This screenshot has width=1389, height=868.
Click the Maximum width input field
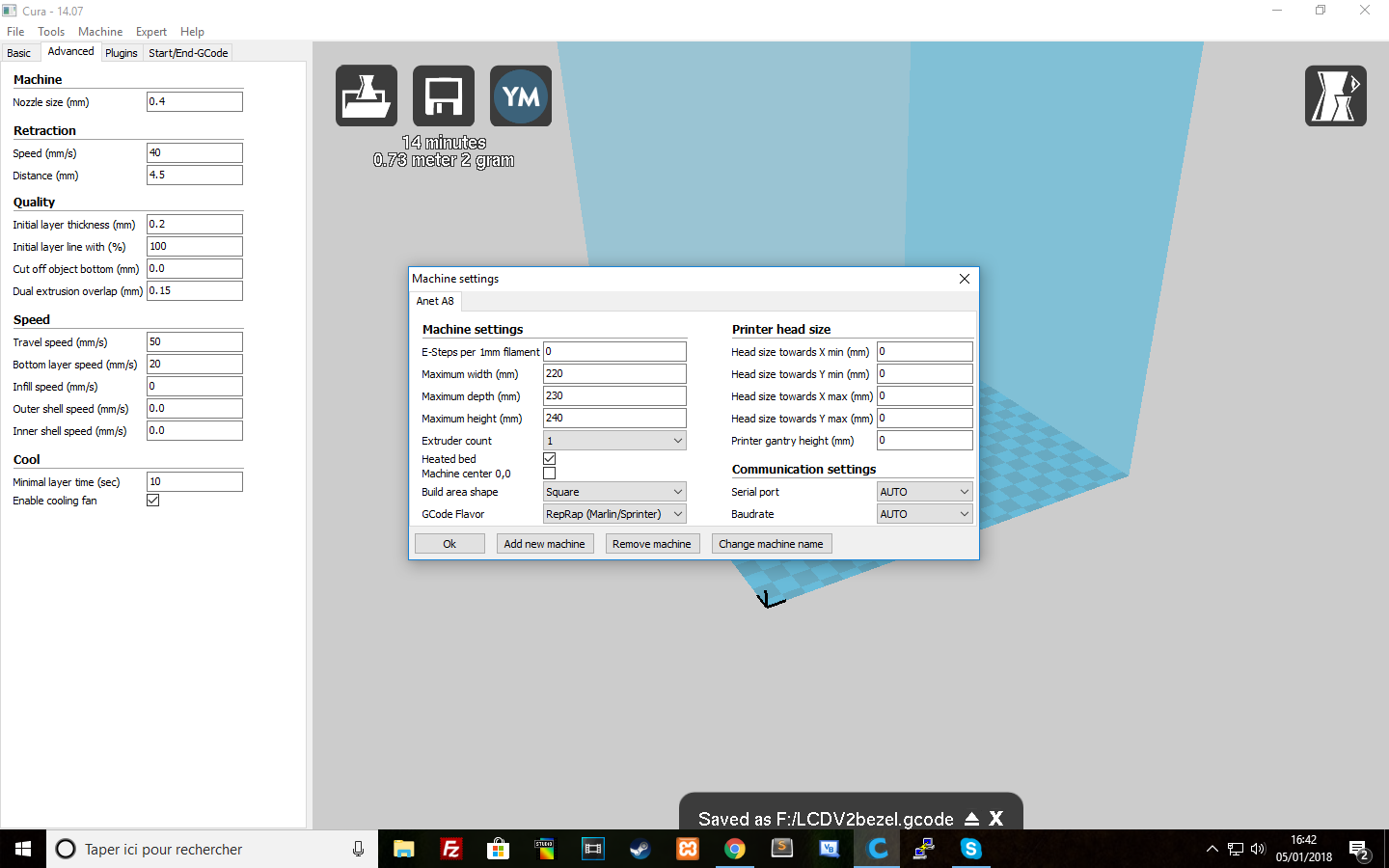[614, 373]
